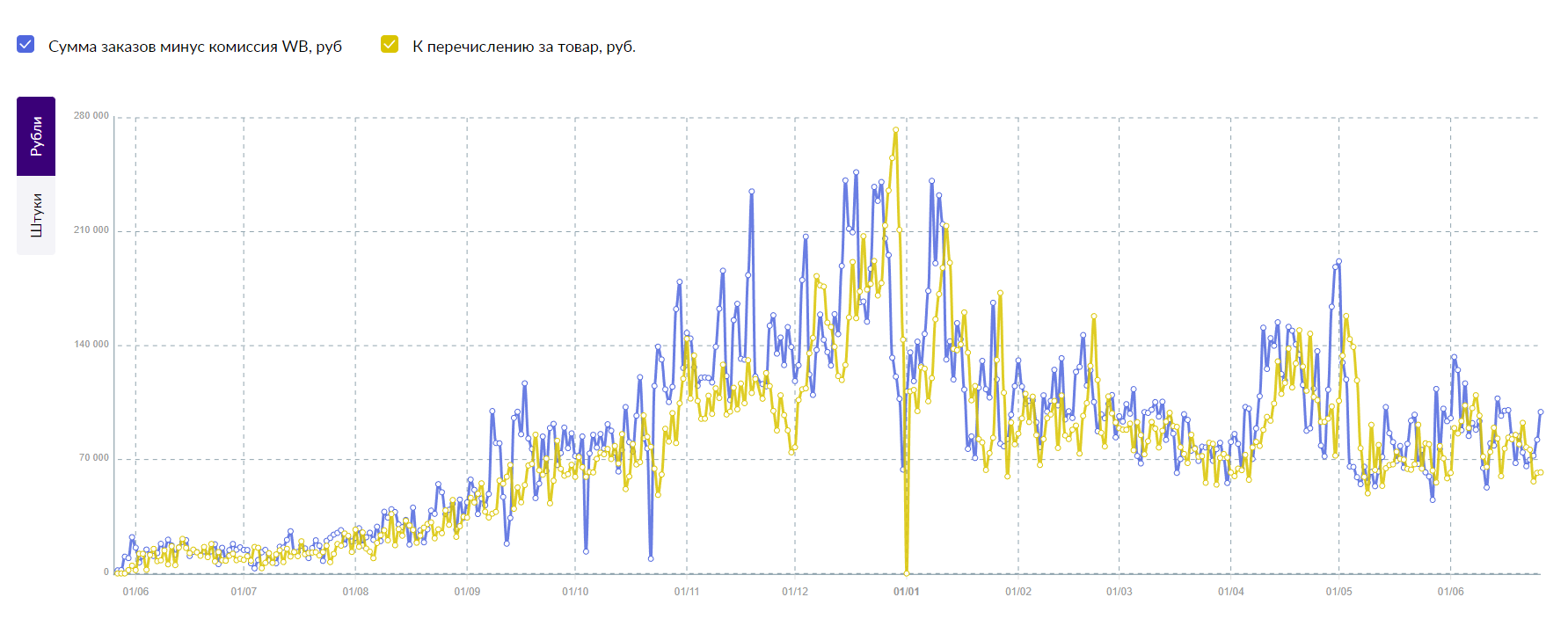Click the '01/03' x-axis date label
Viewport: 1568px width, 619px height.
[1119, 592]
